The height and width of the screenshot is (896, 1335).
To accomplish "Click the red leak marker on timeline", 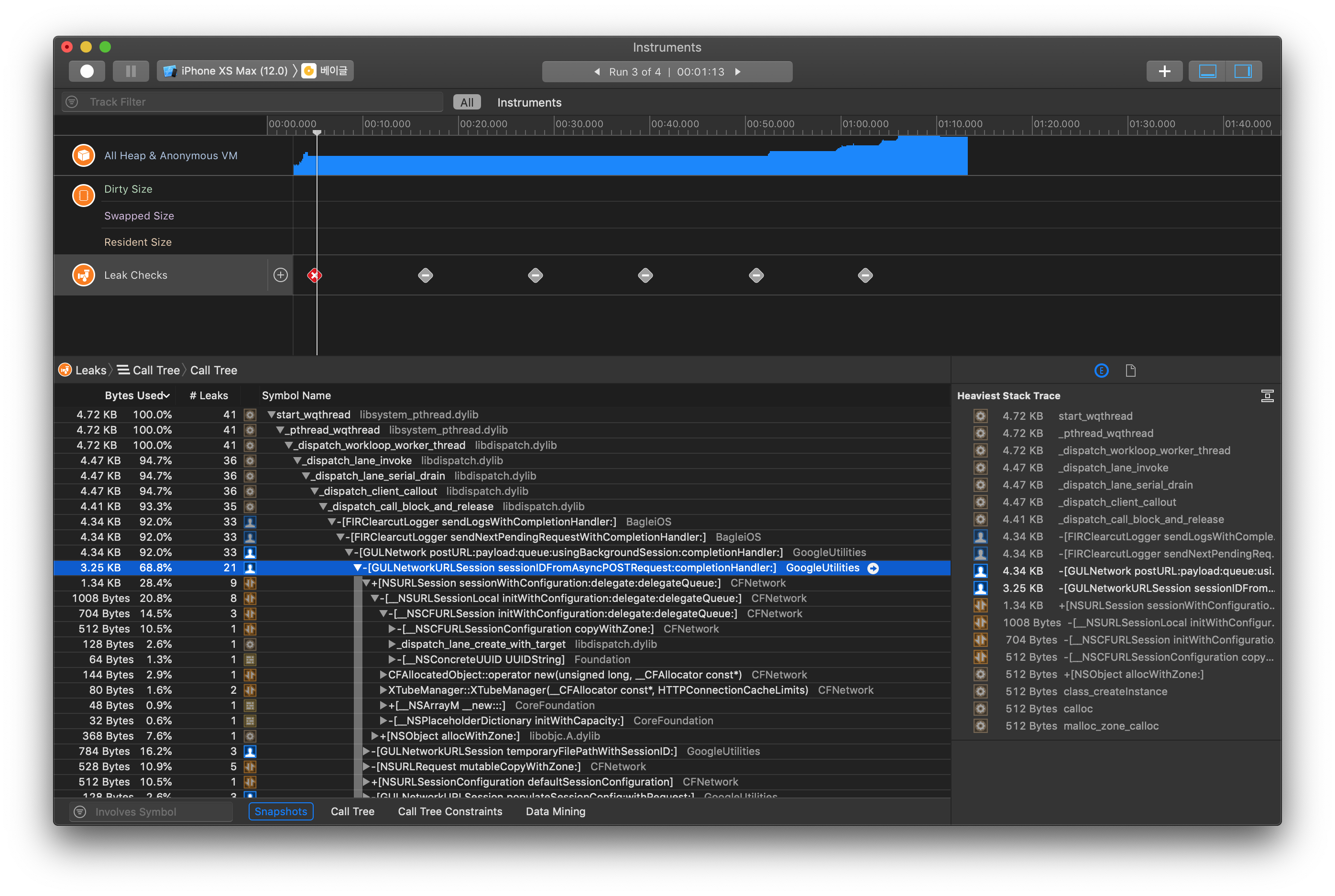I will click(x=314, y=275).
